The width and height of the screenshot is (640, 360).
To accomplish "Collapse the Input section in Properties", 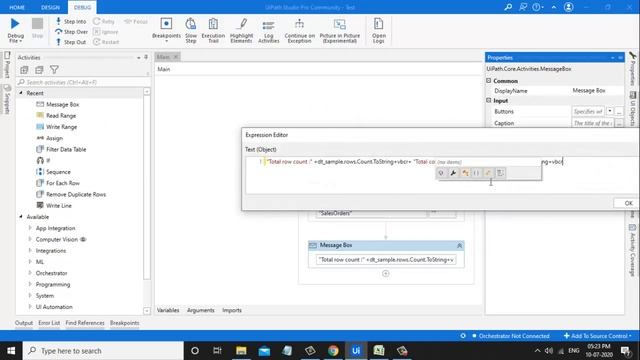I will [x=489, y=100].
